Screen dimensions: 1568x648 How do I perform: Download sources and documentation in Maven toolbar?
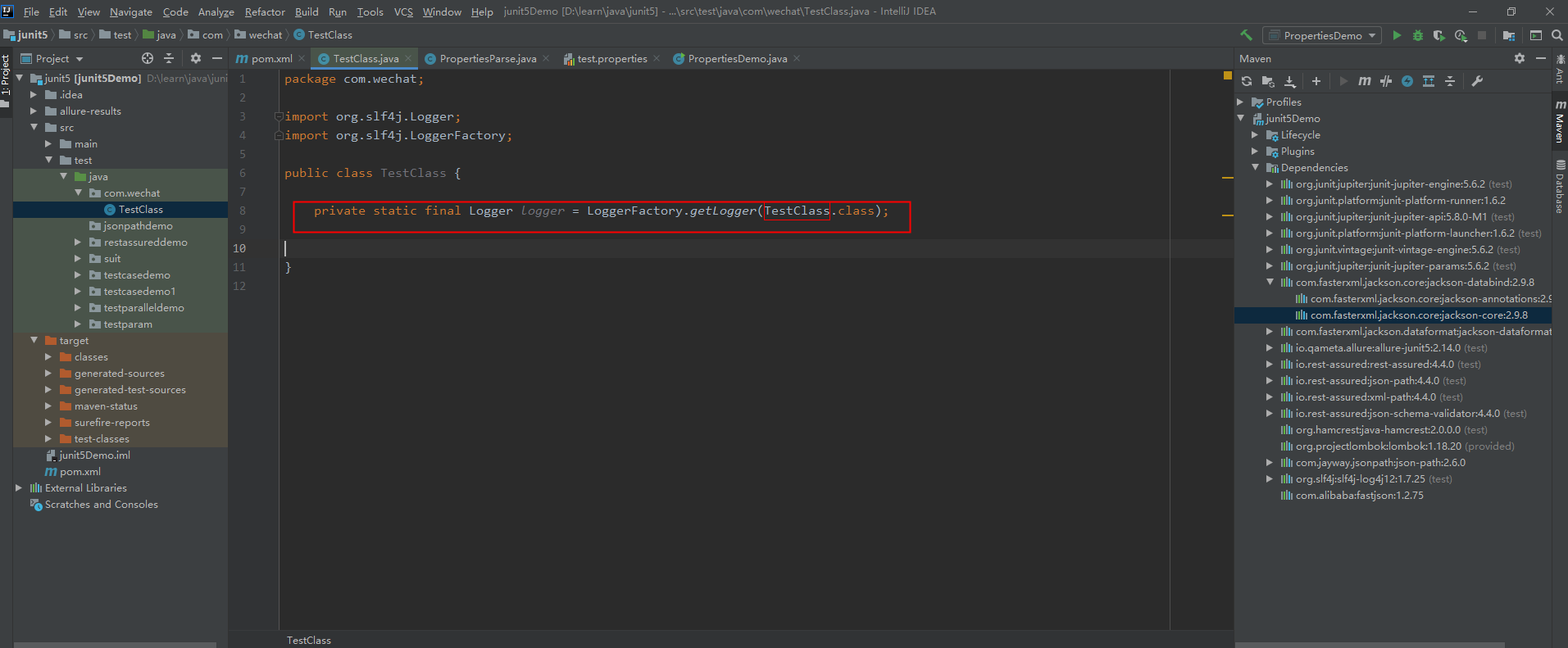coord(1289,81)
